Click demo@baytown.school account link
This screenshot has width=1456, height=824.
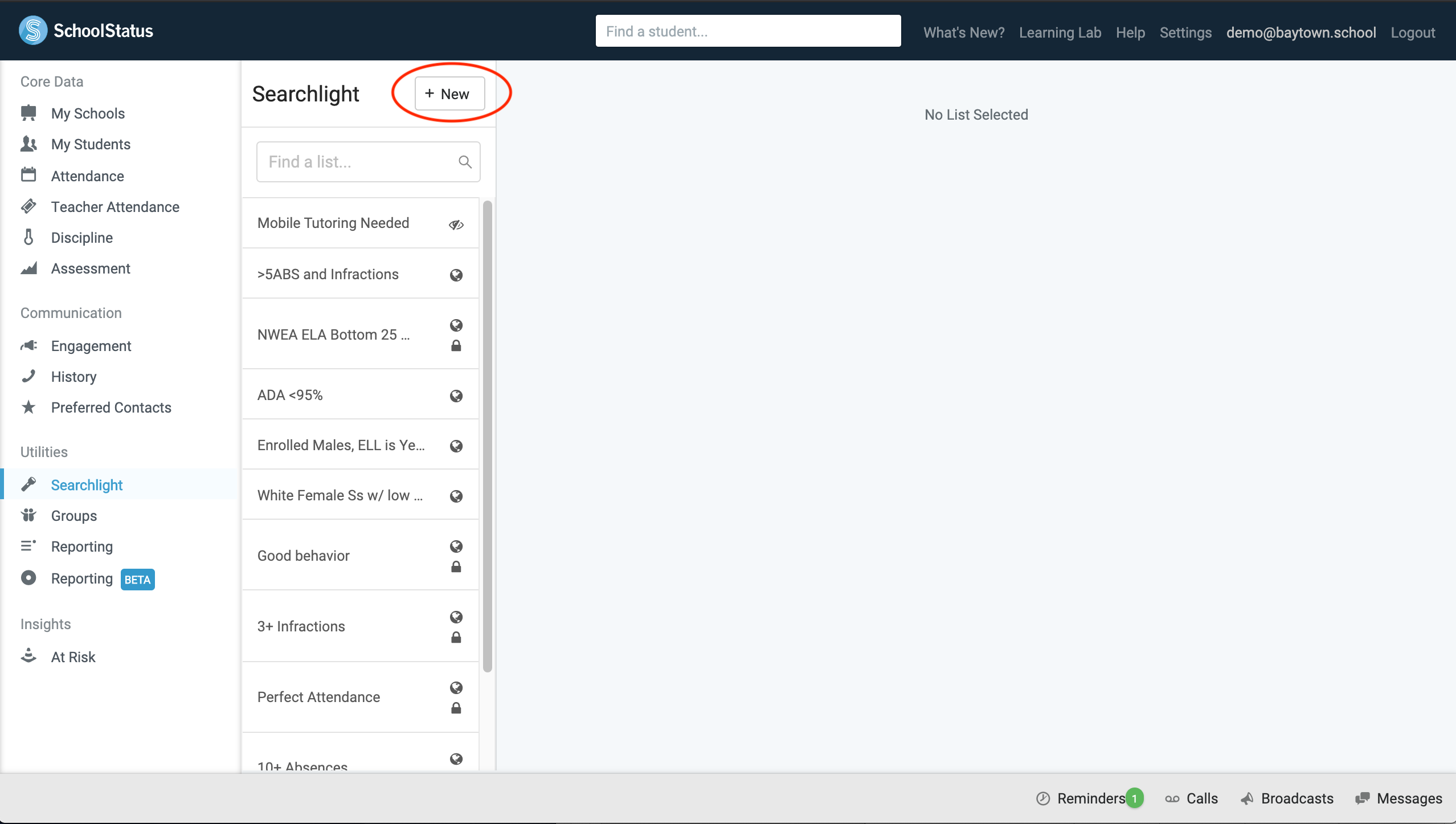click(1301, 32)
